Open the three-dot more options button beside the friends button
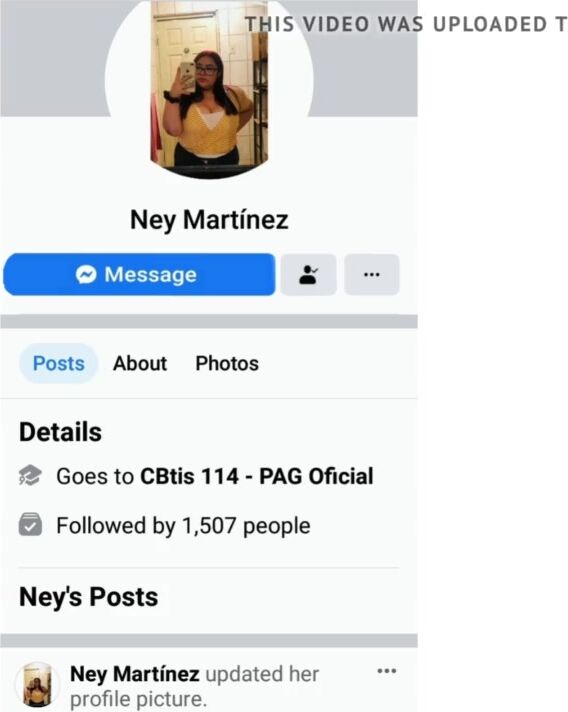The width and height of the screenshot is (568, 712). coord(372,274)
